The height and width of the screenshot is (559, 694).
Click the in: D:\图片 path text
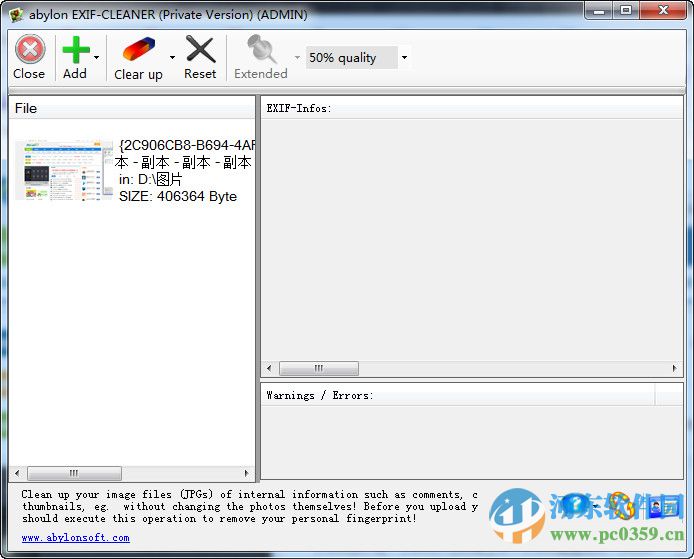(x=150, y=179)
